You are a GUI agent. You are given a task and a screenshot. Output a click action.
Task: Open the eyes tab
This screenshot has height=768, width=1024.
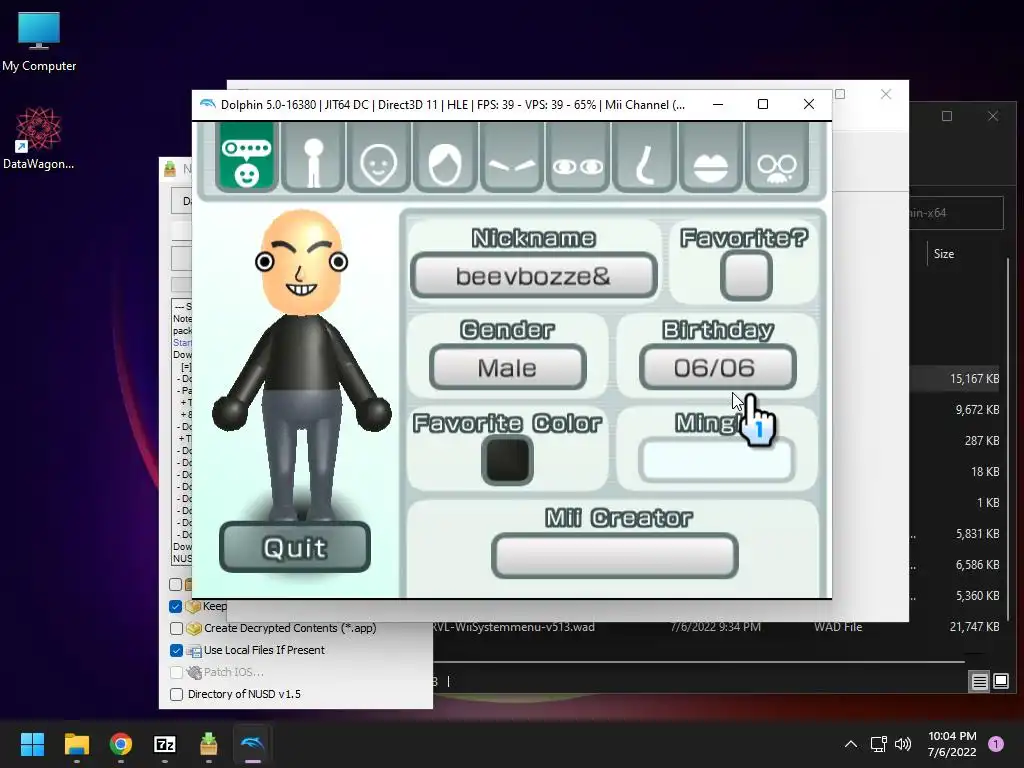(x=578, y=157)
